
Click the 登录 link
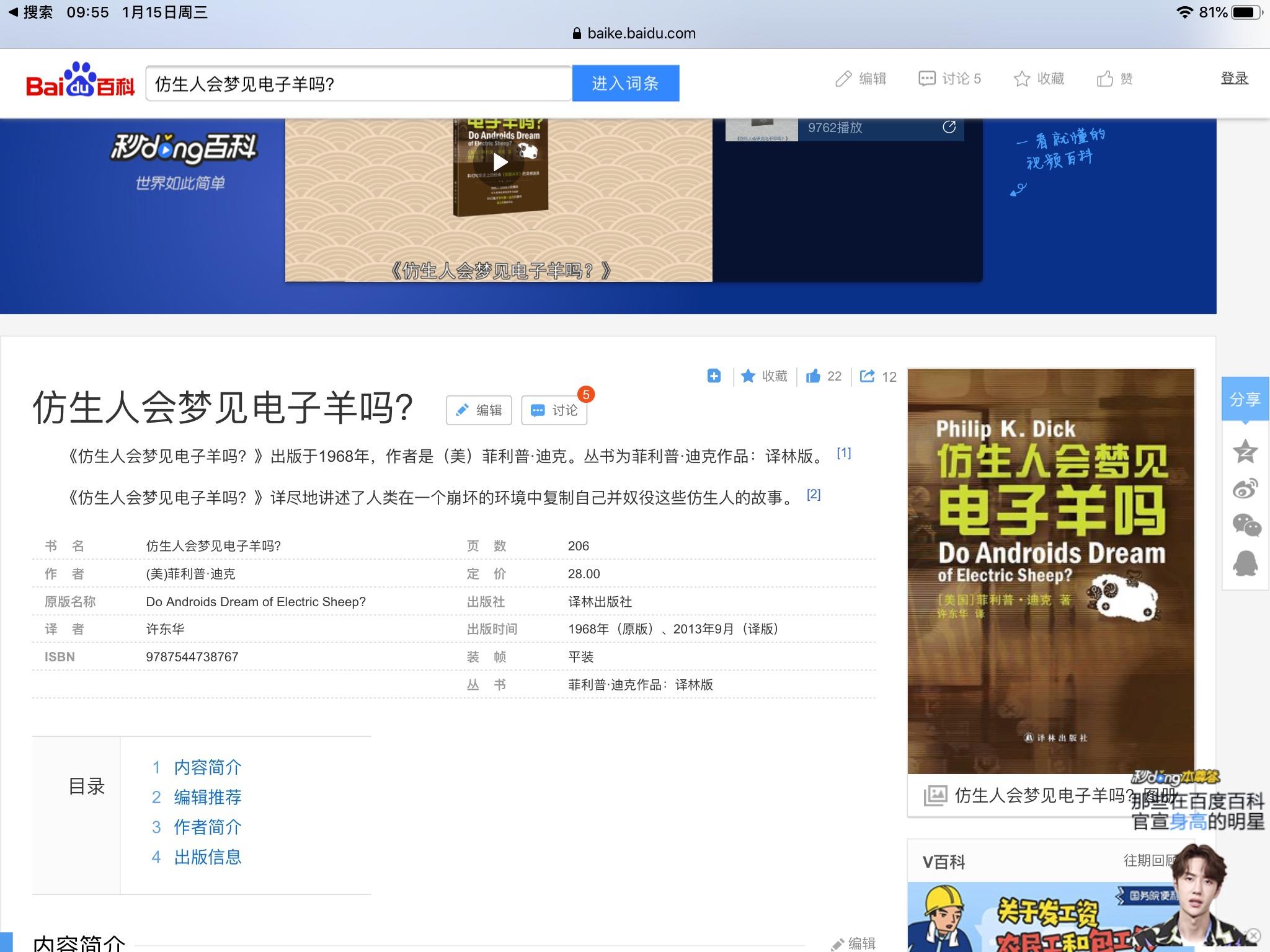point(1234,78)
